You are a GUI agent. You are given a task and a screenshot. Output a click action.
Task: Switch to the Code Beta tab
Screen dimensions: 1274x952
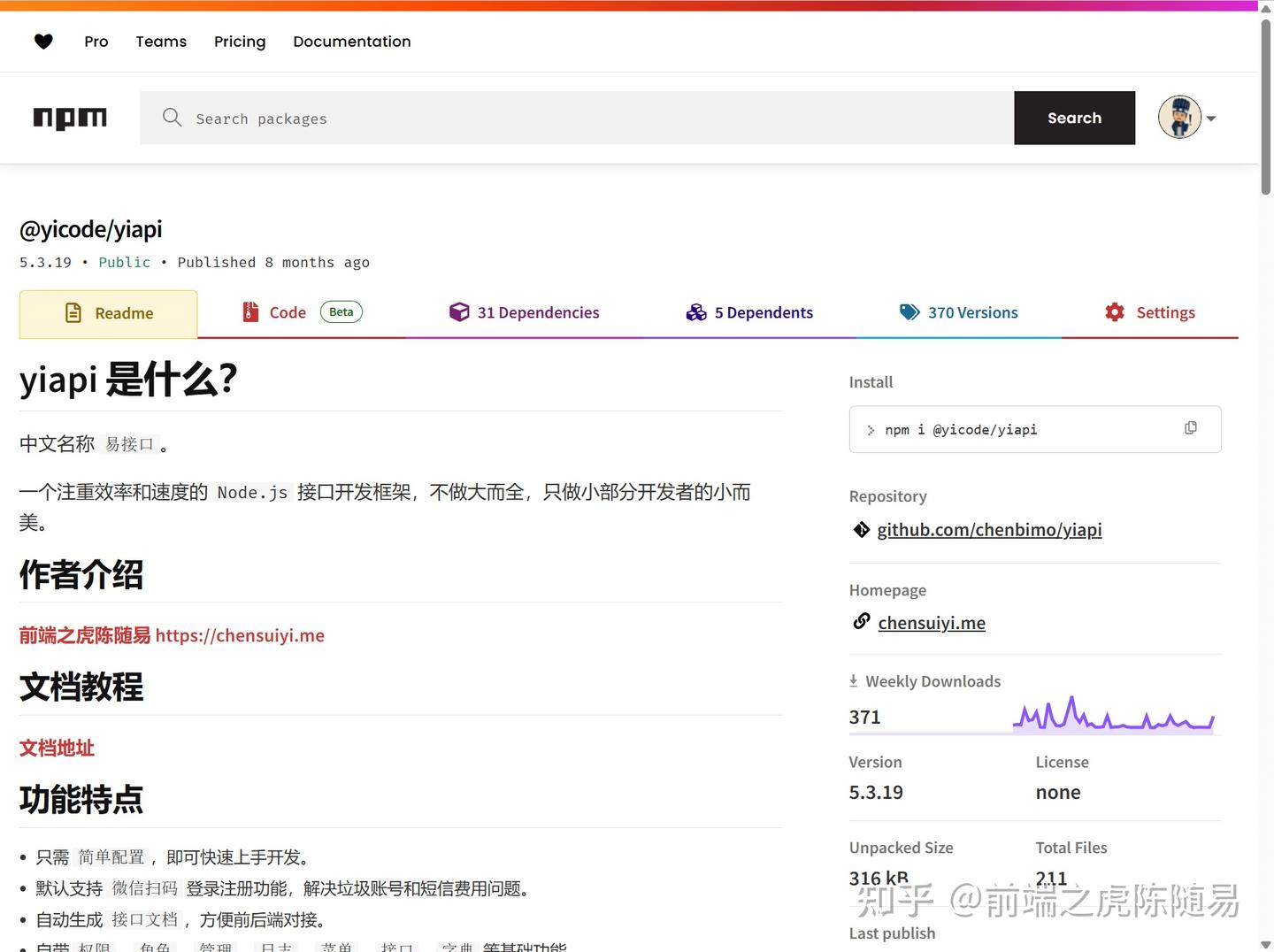point(287,311)
